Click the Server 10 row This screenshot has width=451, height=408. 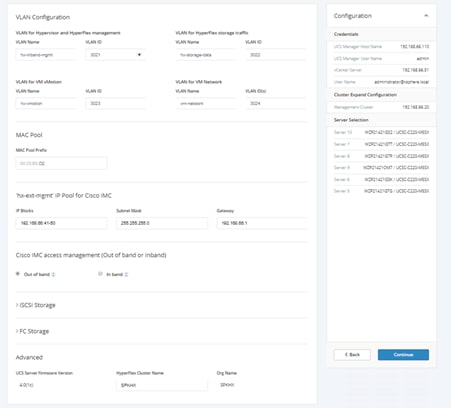(381, 132)
